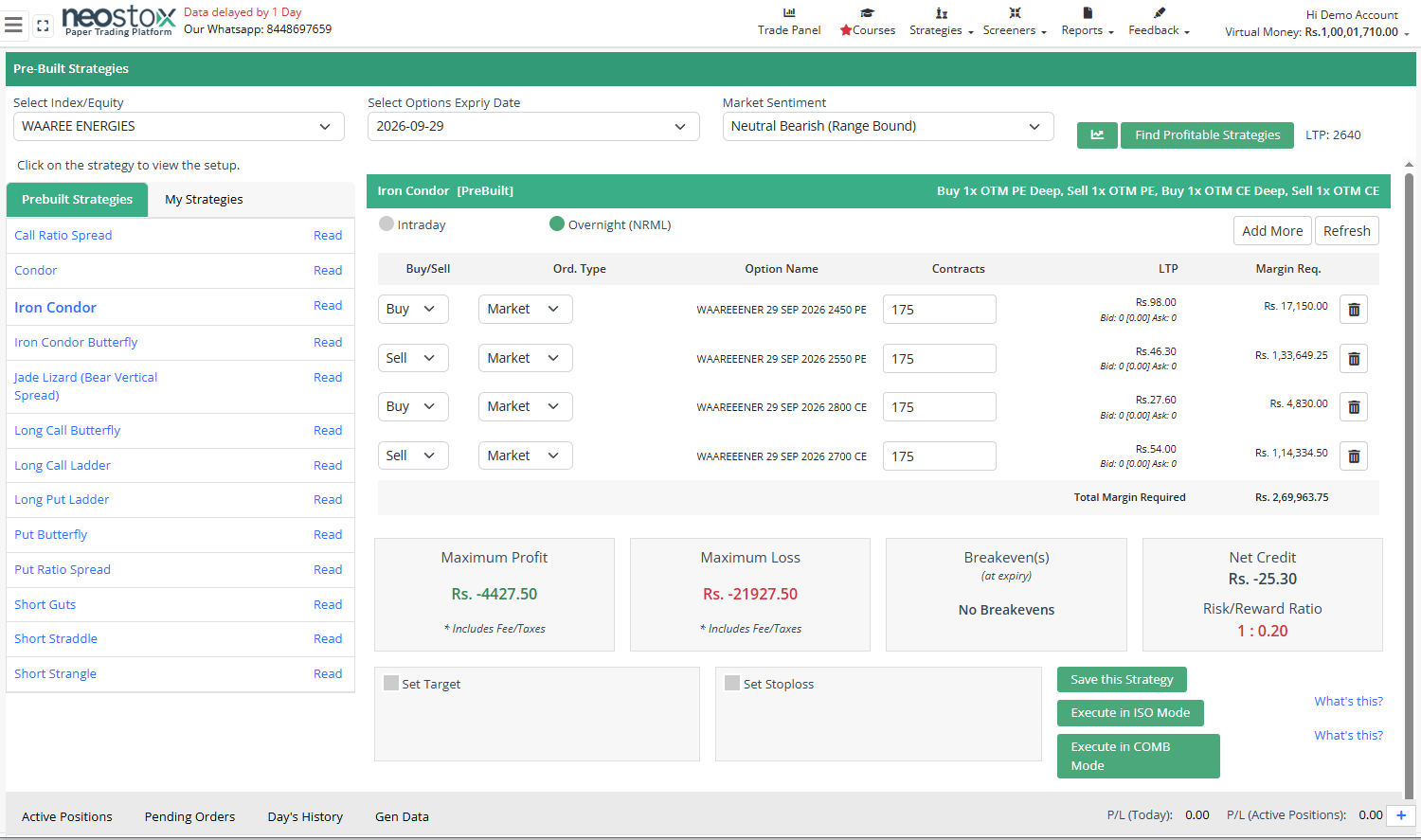Screen dimensions: 1421x840
Task: Click Save this Strategy button
Action: [1122, 679]
